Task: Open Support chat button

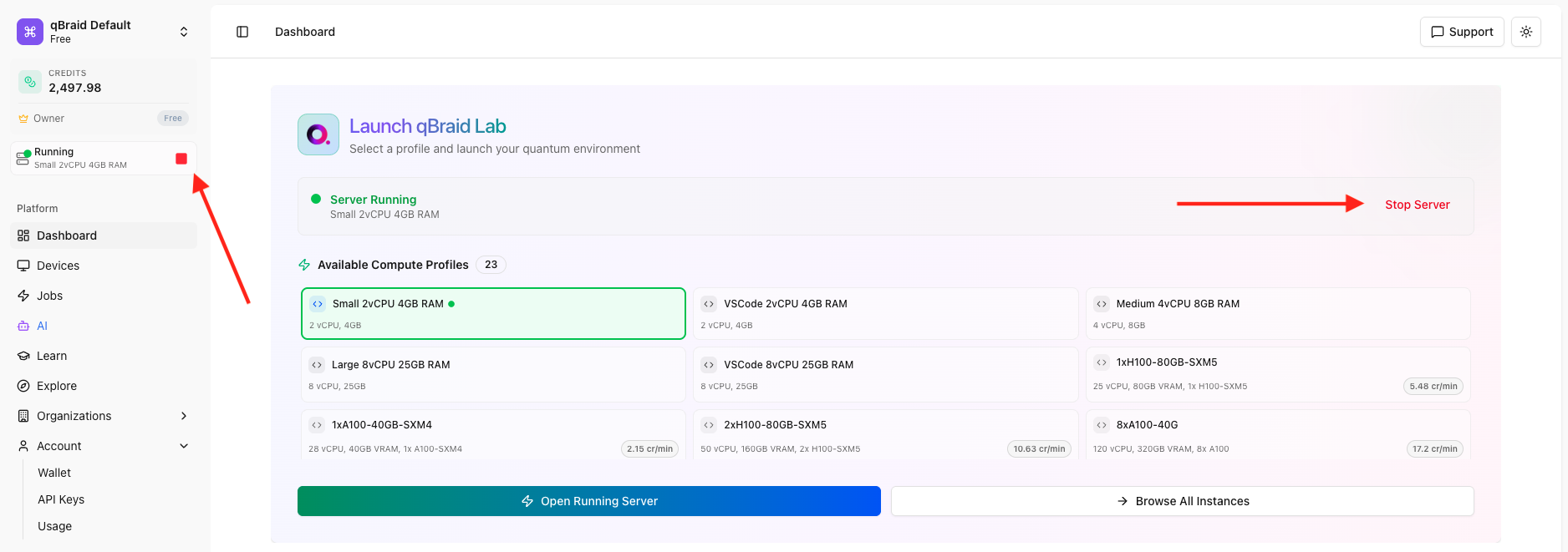Action: click(x=1462, y=32)
